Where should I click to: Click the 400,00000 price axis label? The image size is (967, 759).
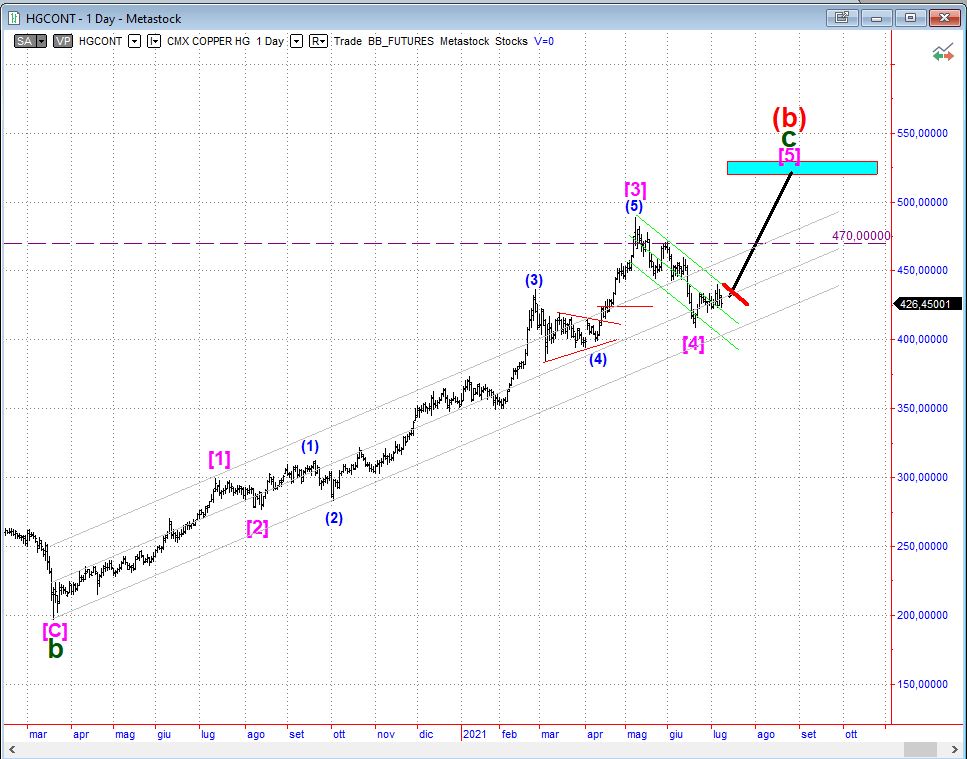click(921, 339)
